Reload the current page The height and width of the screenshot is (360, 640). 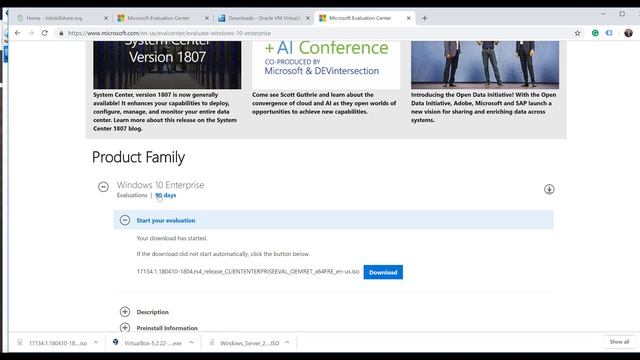coord(44,33)
